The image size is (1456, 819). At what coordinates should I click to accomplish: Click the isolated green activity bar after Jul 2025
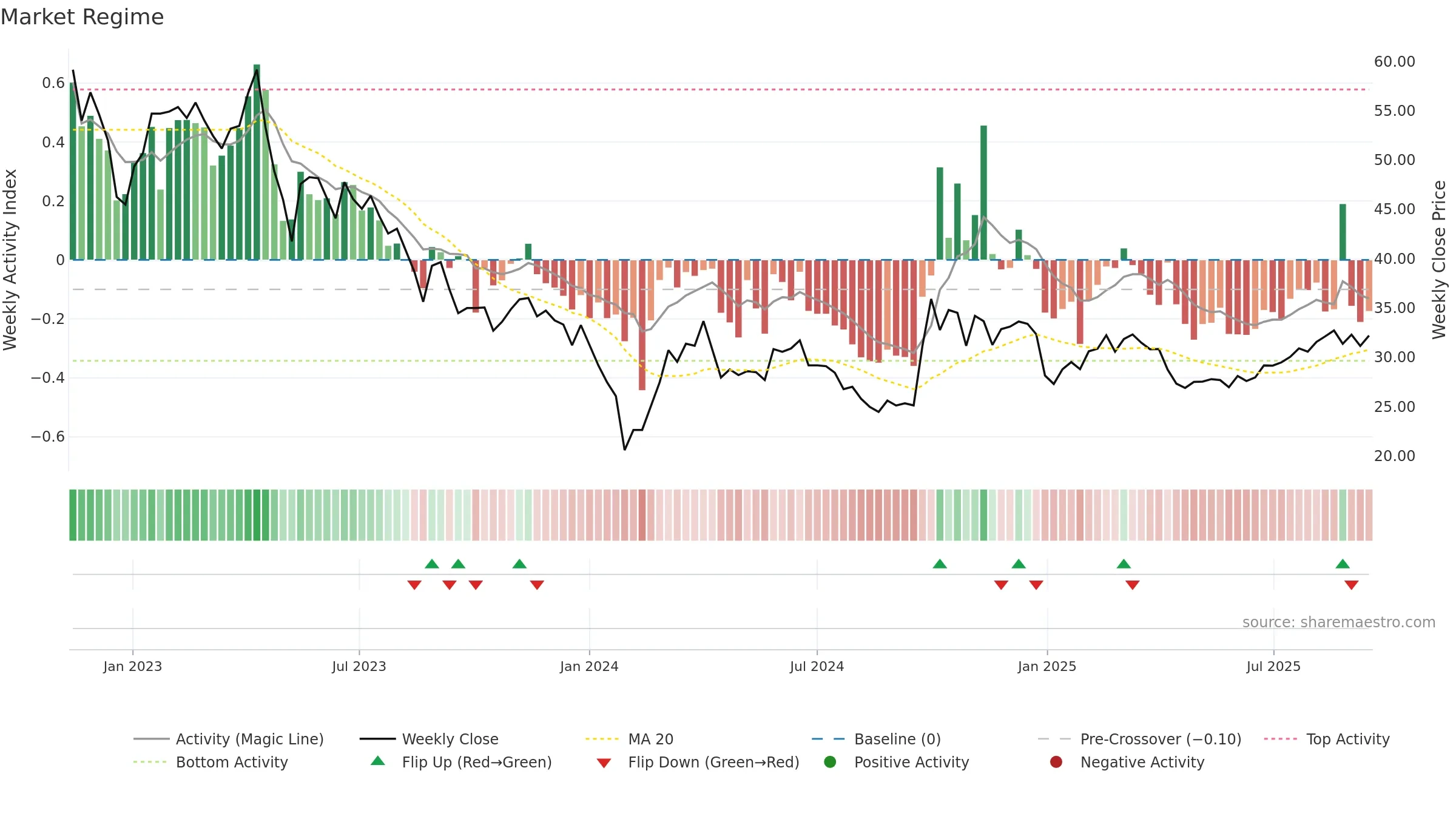[1343, 232]
